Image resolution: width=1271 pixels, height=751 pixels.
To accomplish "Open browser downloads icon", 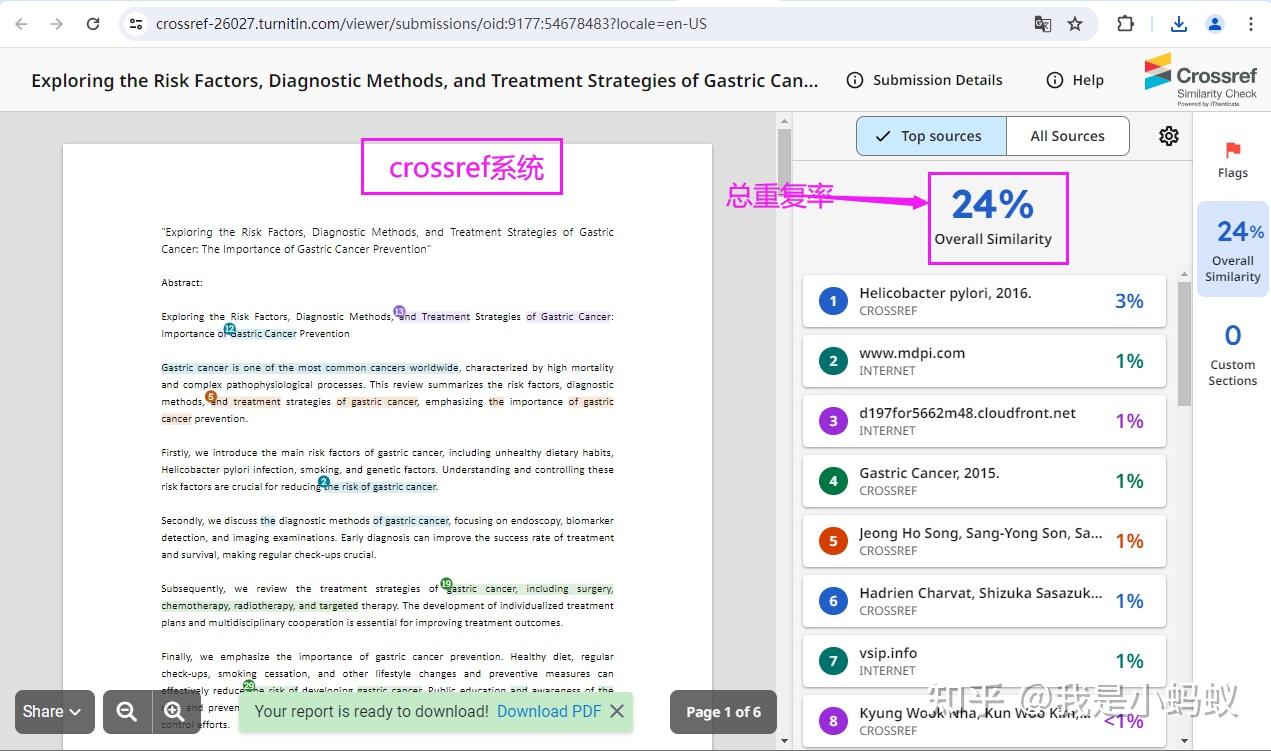I will point(1179,24).
